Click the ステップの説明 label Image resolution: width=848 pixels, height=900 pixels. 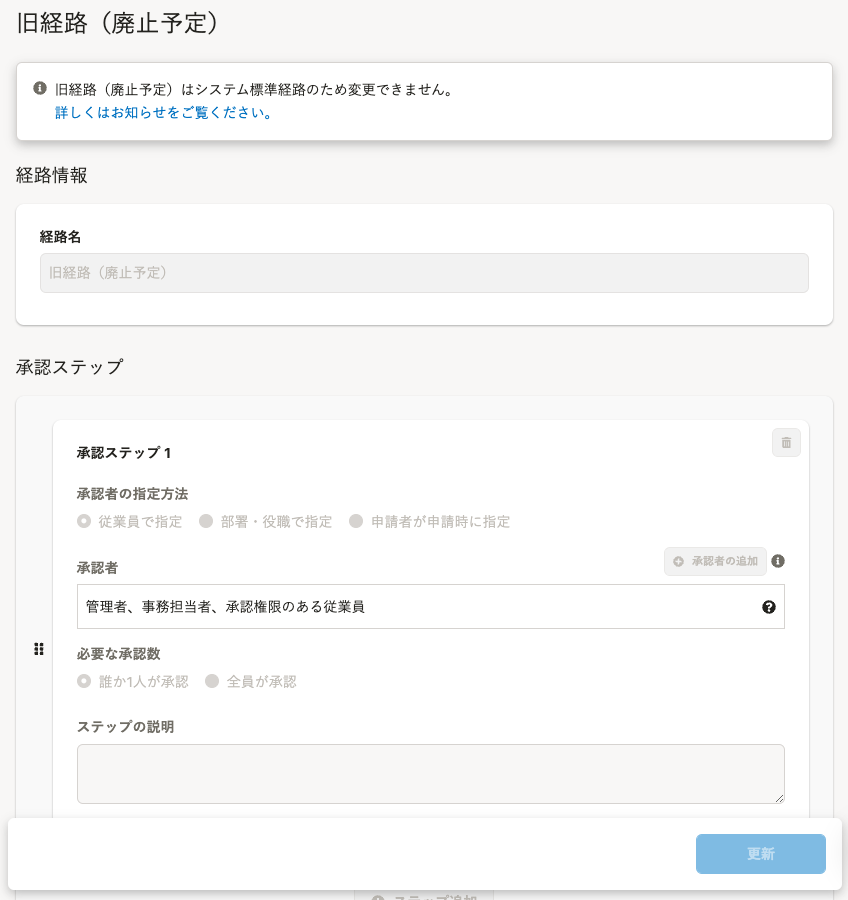[x=126, y=727]
